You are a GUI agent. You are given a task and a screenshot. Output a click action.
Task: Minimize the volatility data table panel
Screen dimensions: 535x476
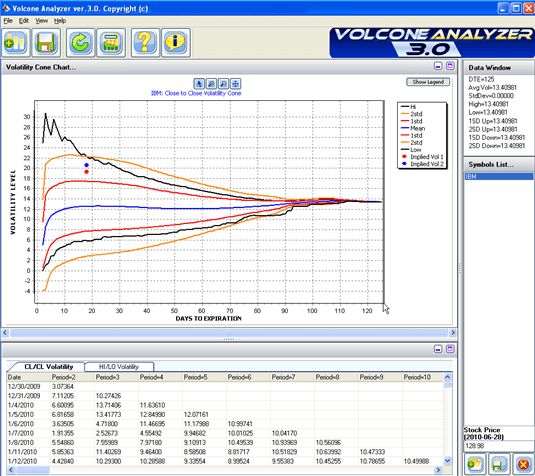pyautogui.click(x=438, y=349)
